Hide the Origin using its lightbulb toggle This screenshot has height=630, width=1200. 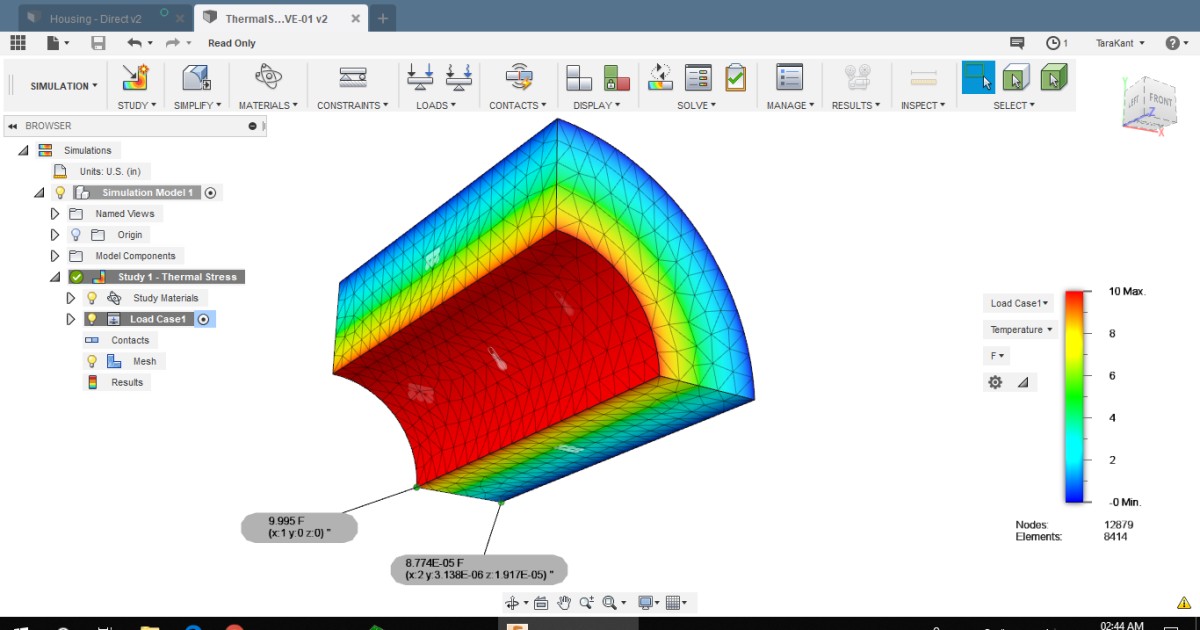75,234
